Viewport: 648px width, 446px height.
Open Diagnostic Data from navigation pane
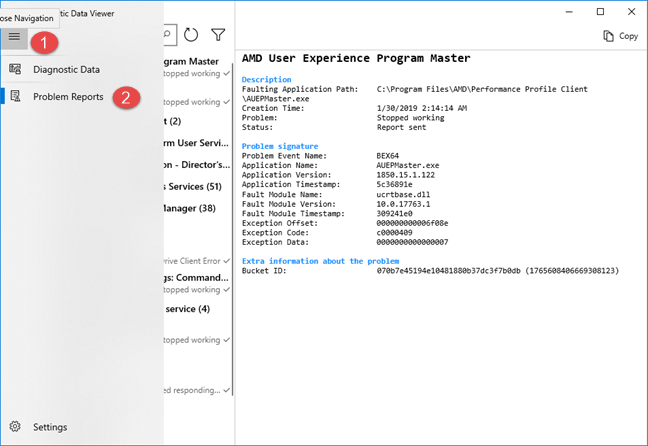66,69
